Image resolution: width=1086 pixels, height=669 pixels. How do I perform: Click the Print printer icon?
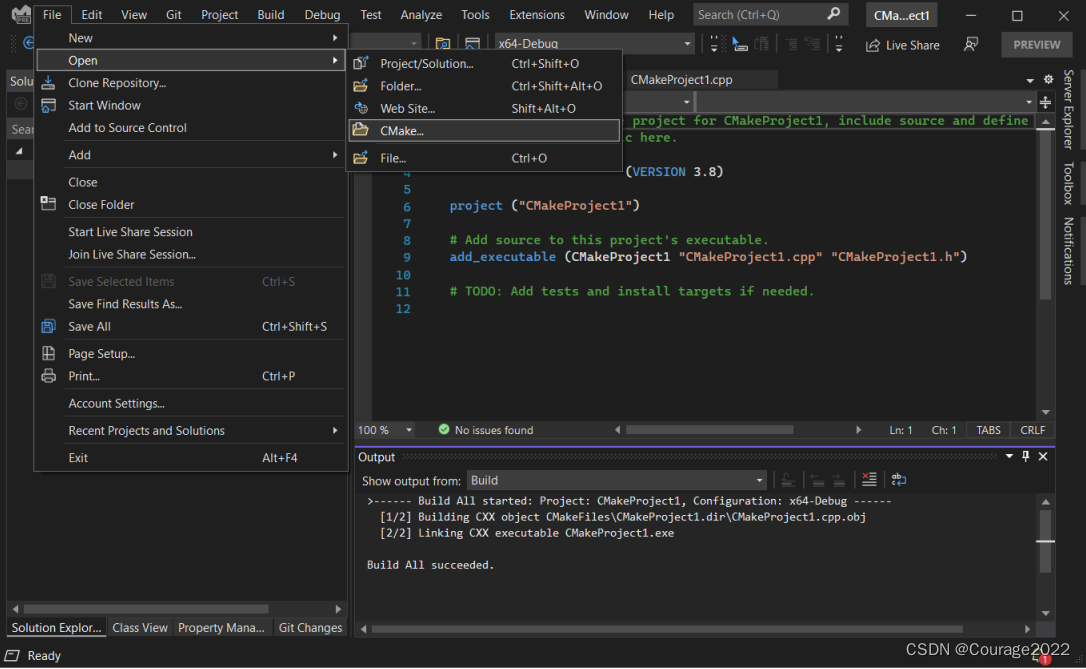click(48, 376)
